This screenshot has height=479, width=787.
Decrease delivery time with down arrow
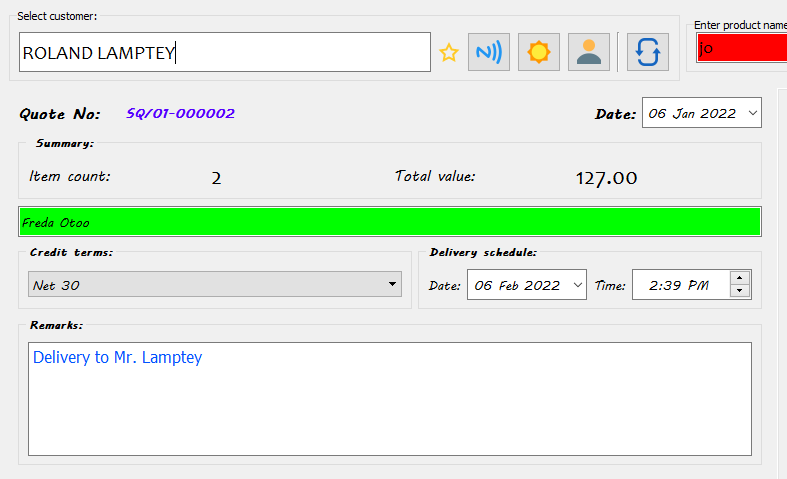741,291
